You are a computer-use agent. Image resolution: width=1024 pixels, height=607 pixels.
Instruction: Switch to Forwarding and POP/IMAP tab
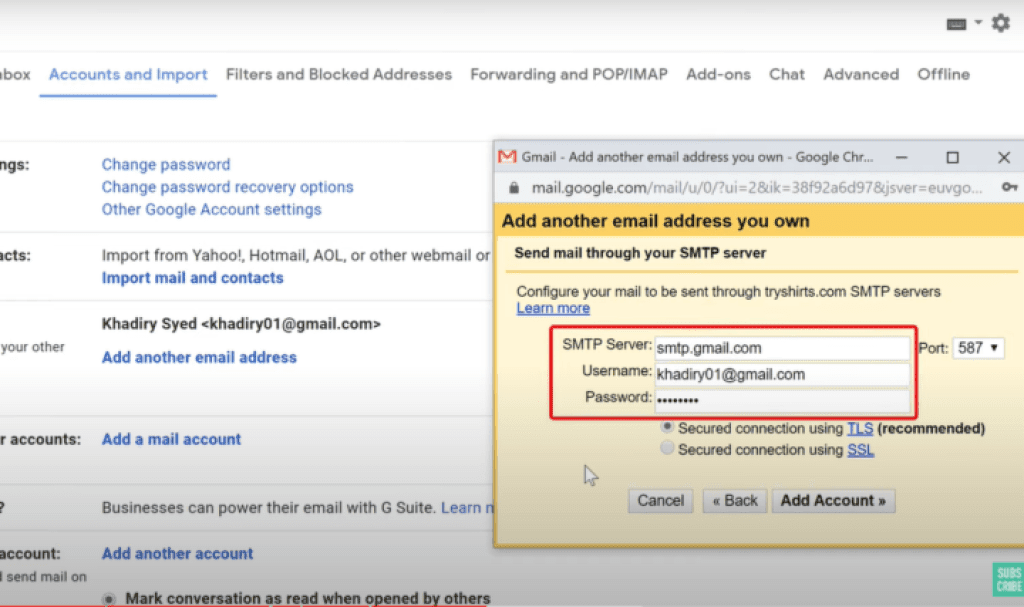click(568, 74)
